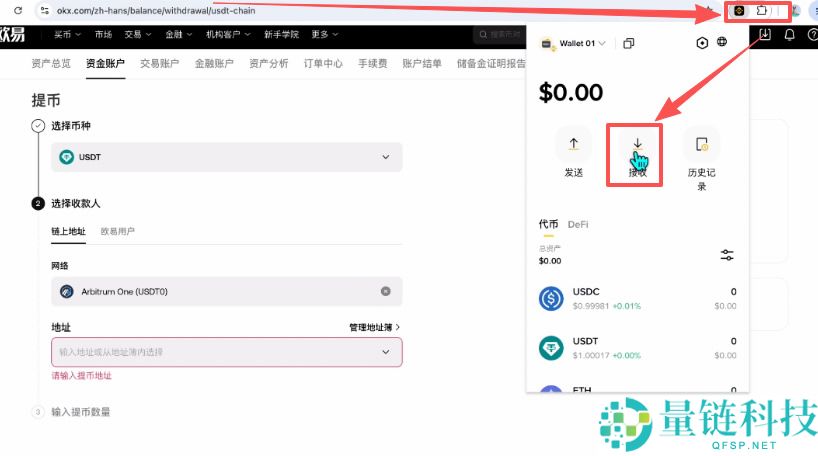Open the 管理地址簿 link
This screenshot has height=456, width=818.
pyautogui.click(x=374, y=327)
